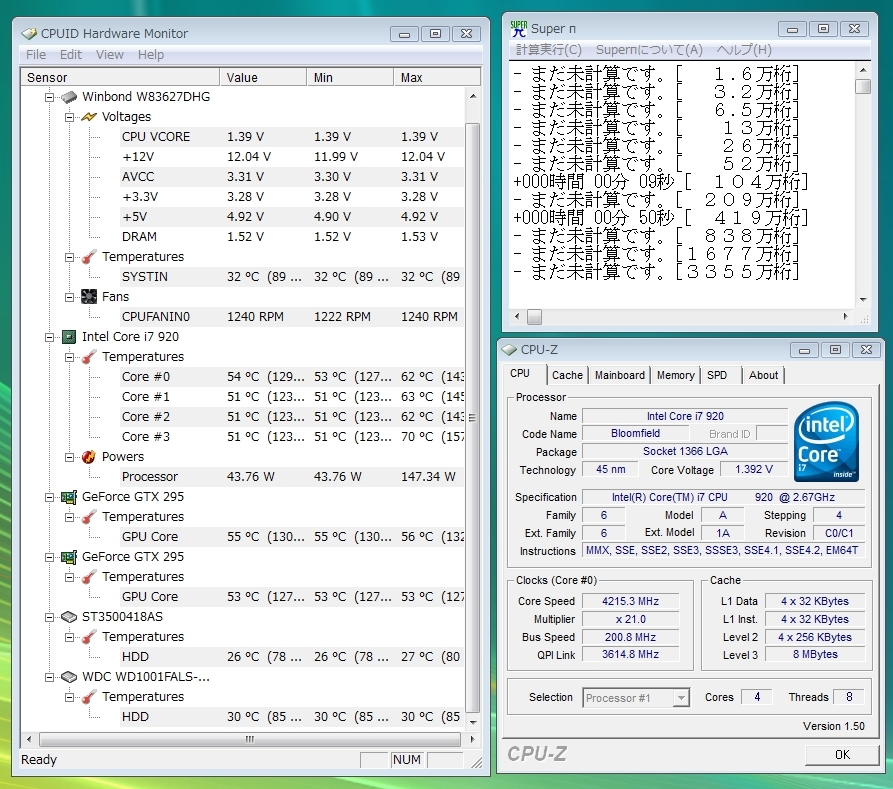Click the first GeForce GTX 295 card icon

(69, 497)
